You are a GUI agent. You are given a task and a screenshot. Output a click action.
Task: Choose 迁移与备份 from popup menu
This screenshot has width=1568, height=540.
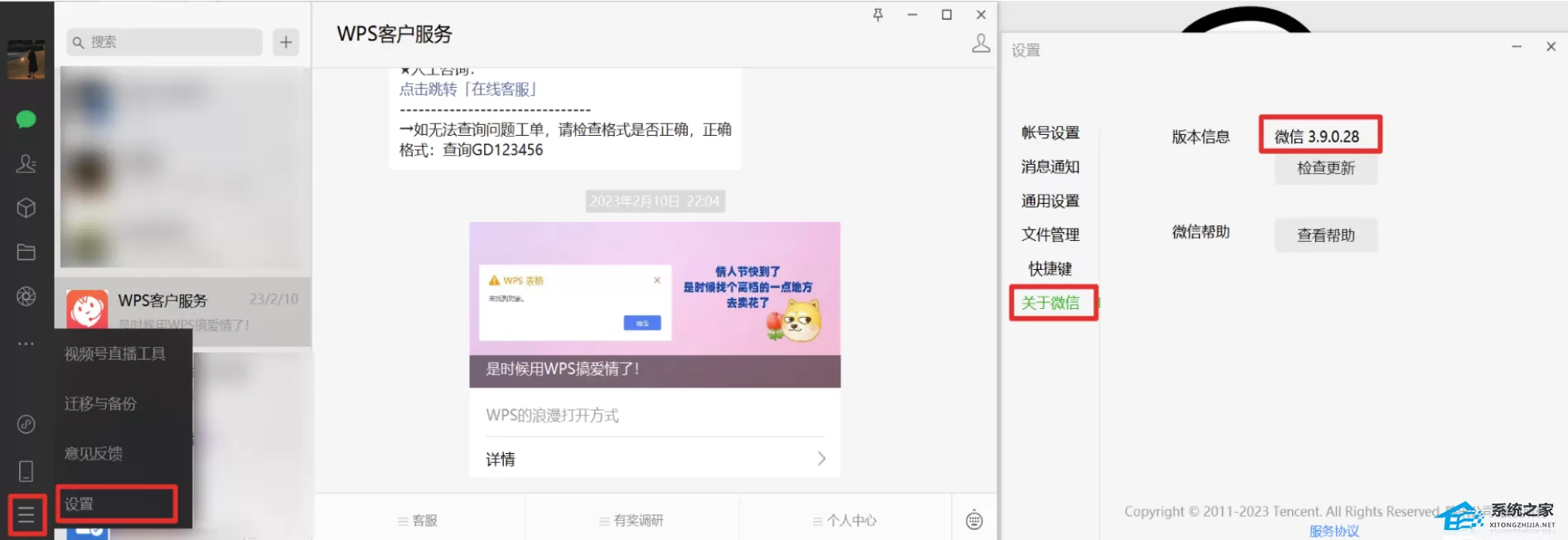101,403
